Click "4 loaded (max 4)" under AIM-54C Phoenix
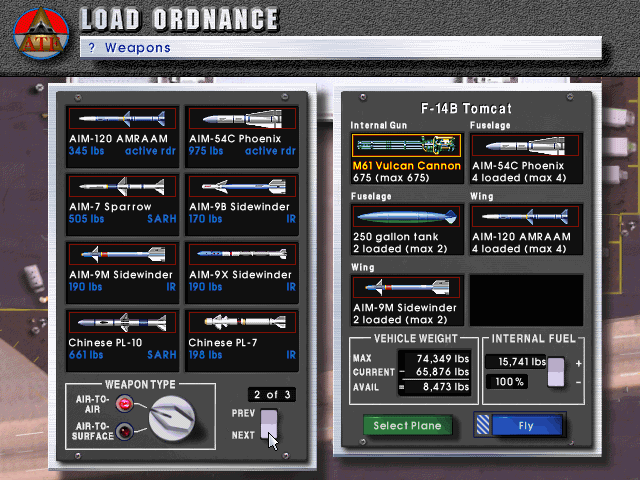Screen dimensions: 640x480 [x=519, y=178]
